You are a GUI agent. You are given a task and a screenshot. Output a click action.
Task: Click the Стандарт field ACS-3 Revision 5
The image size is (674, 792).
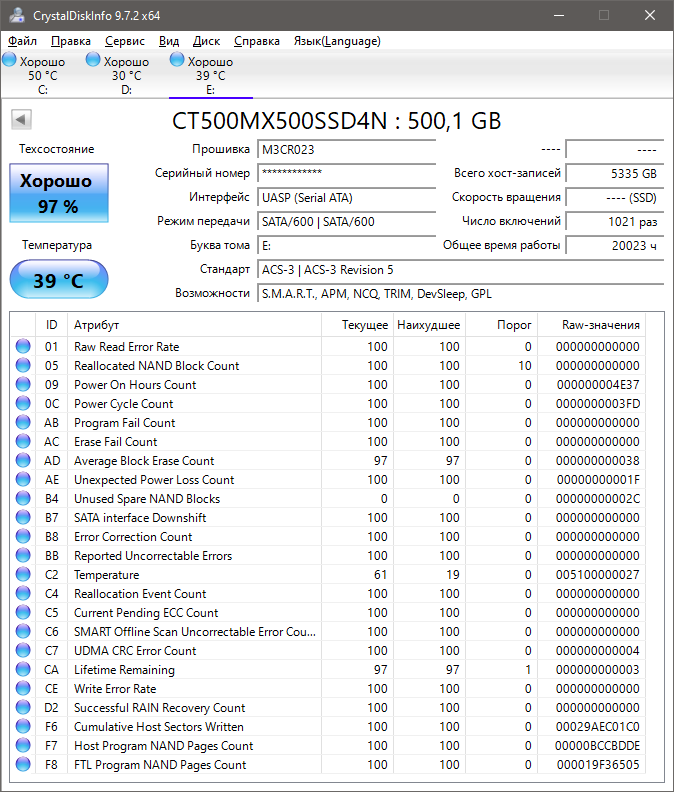[x=460, y=270]
